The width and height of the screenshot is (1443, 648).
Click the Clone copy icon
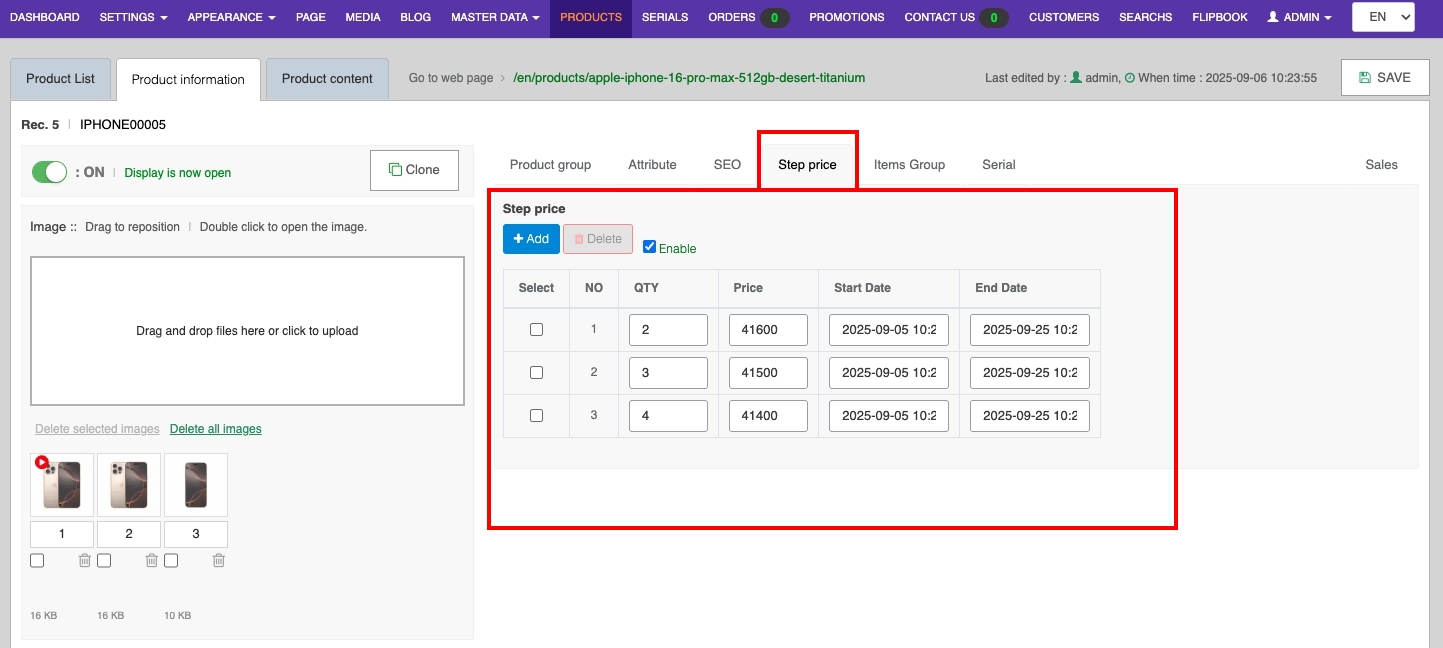pyautogui.click(x=395, y=170)
